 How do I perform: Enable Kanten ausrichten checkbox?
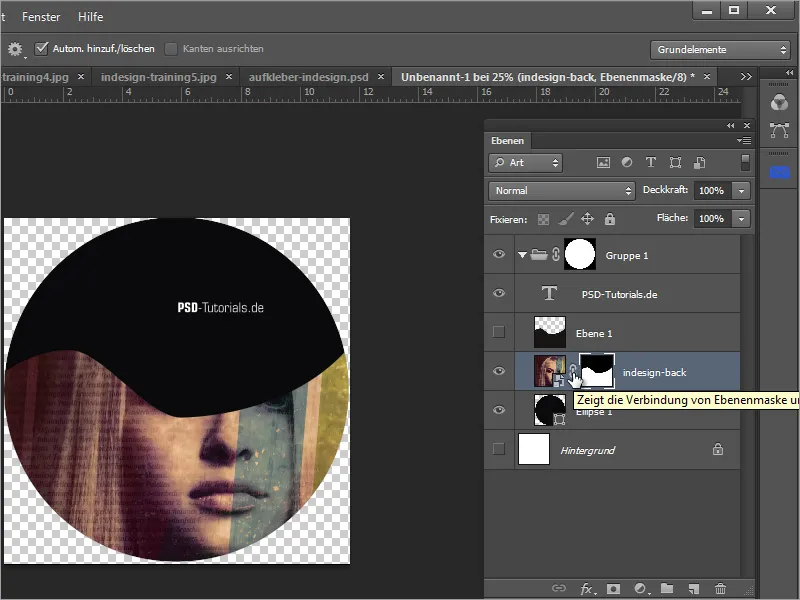171,48
